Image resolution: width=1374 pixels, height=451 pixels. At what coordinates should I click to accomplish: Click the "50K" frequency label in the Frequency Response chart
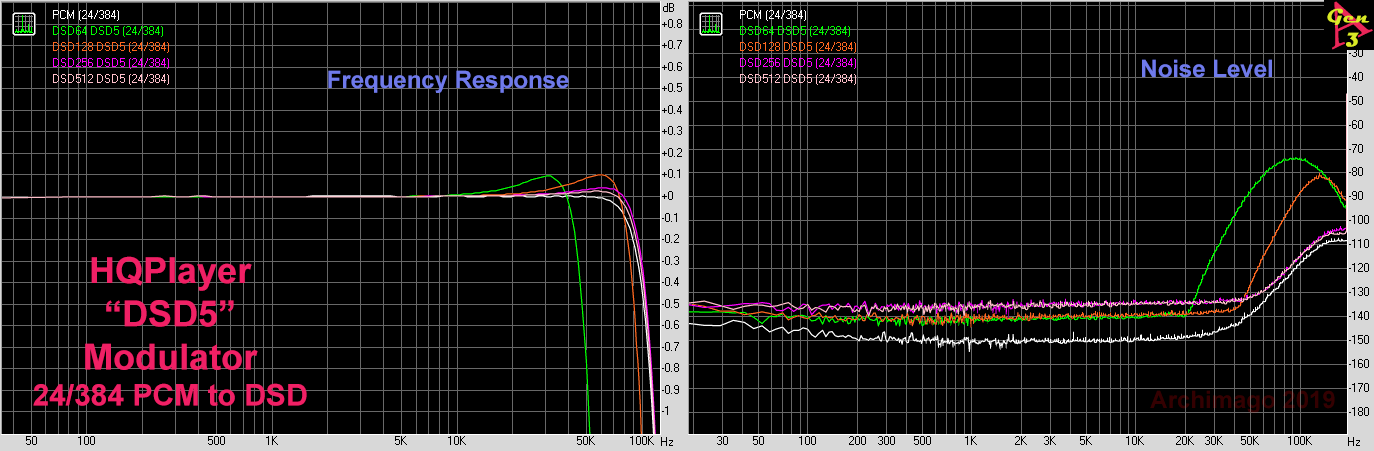587,441
